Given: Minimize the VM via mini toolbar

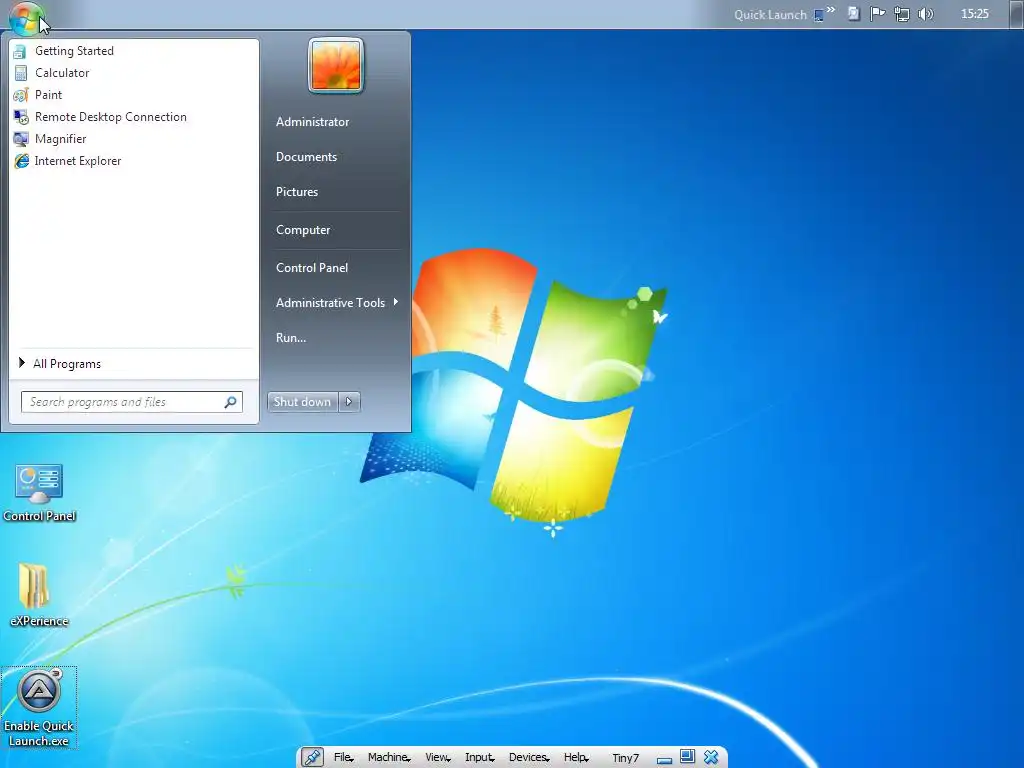Looking at the screenshot, I should [x=664, y=760].
